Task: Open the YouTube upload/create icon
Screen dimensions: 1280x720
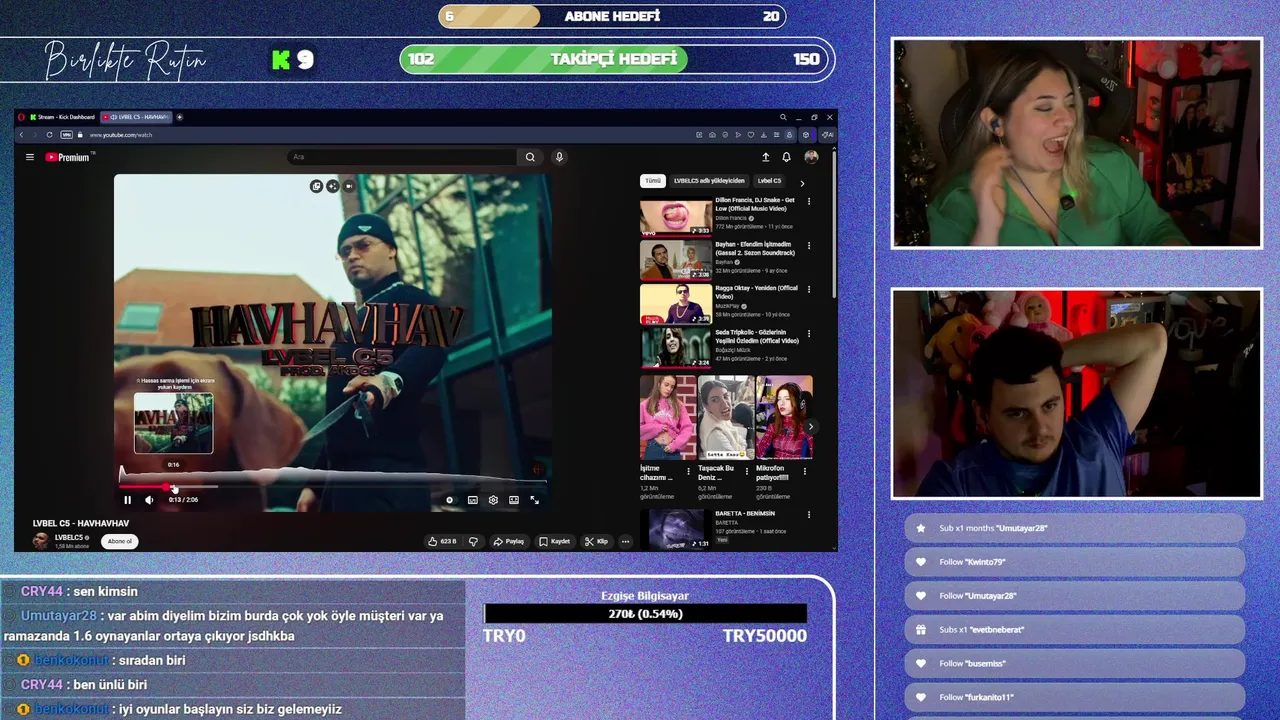Action: pos(766,157)
